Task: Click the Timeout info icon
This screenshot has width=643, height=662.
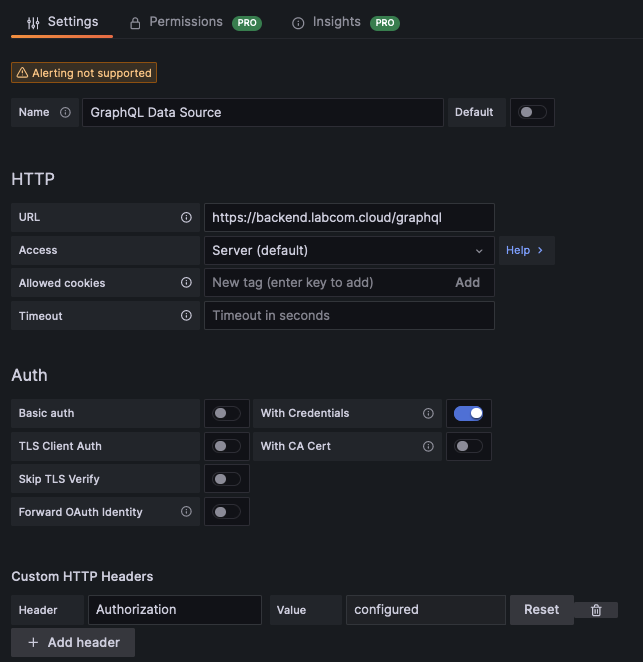Action: 186,316
